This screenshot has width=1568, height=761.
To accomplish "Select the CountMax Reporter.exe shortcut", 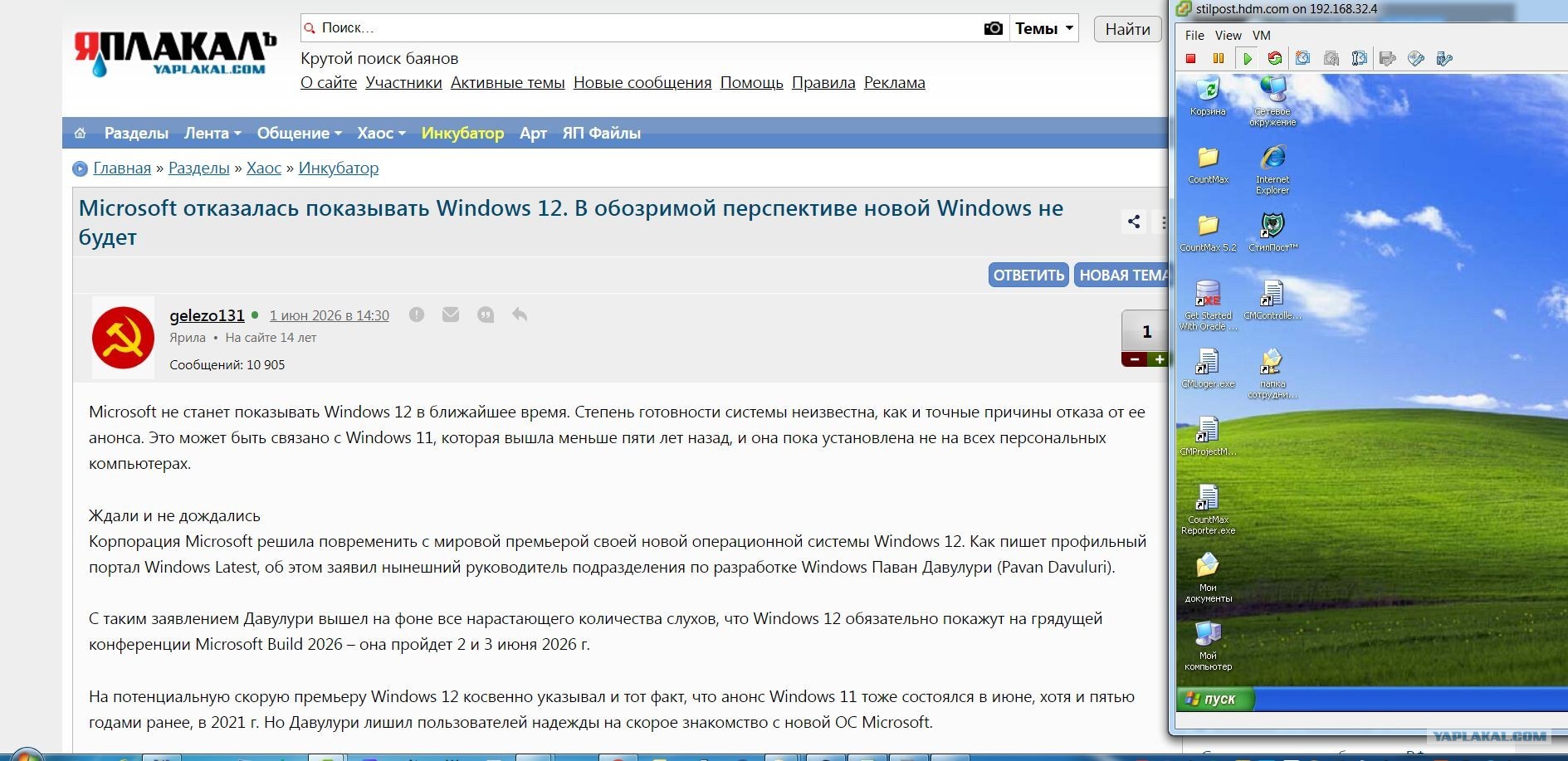I will (1208, 510).
